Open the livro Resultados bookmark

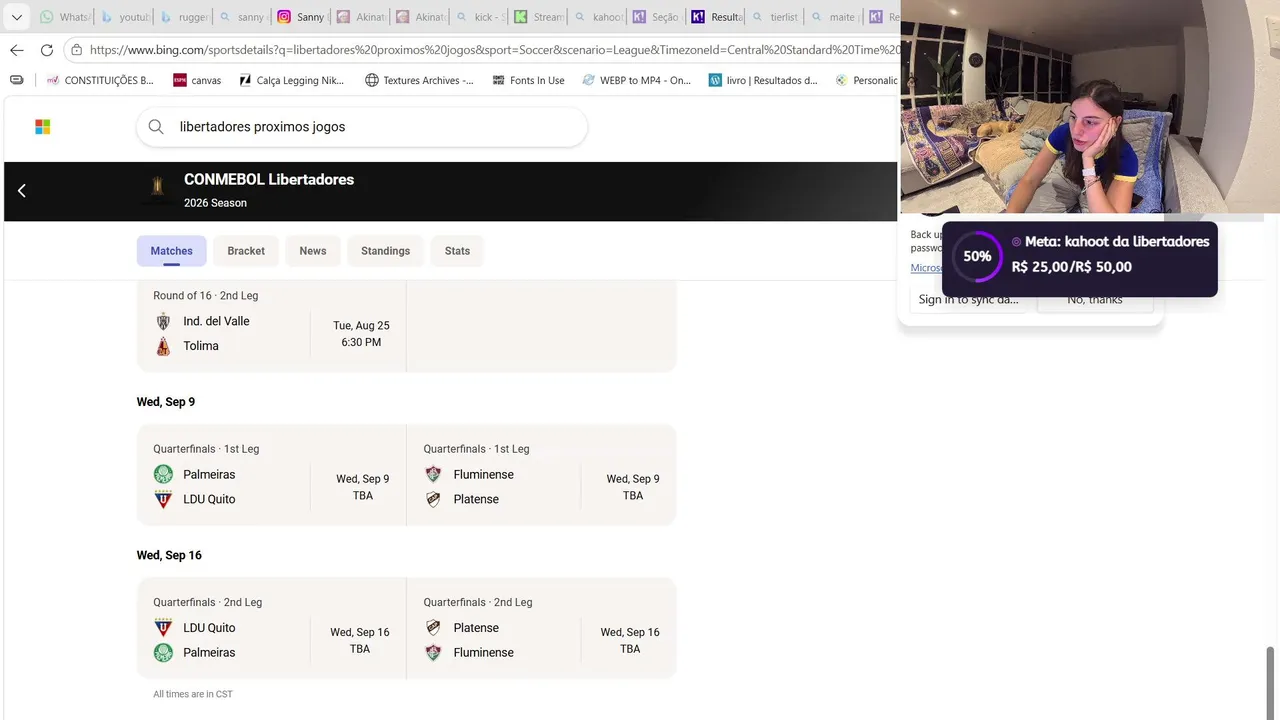tap(763, 80)
